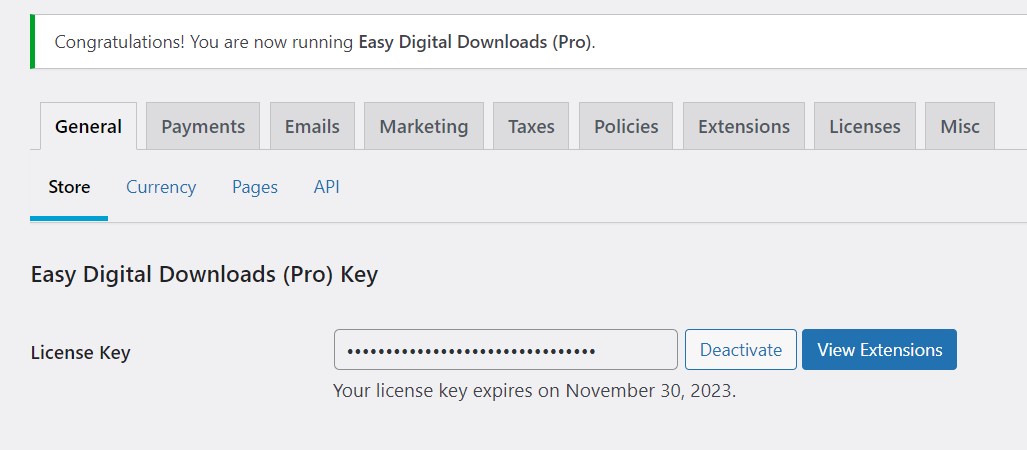Open the API sub-section
This screenshot has width=1027, height=450.
tap(327, 187)
